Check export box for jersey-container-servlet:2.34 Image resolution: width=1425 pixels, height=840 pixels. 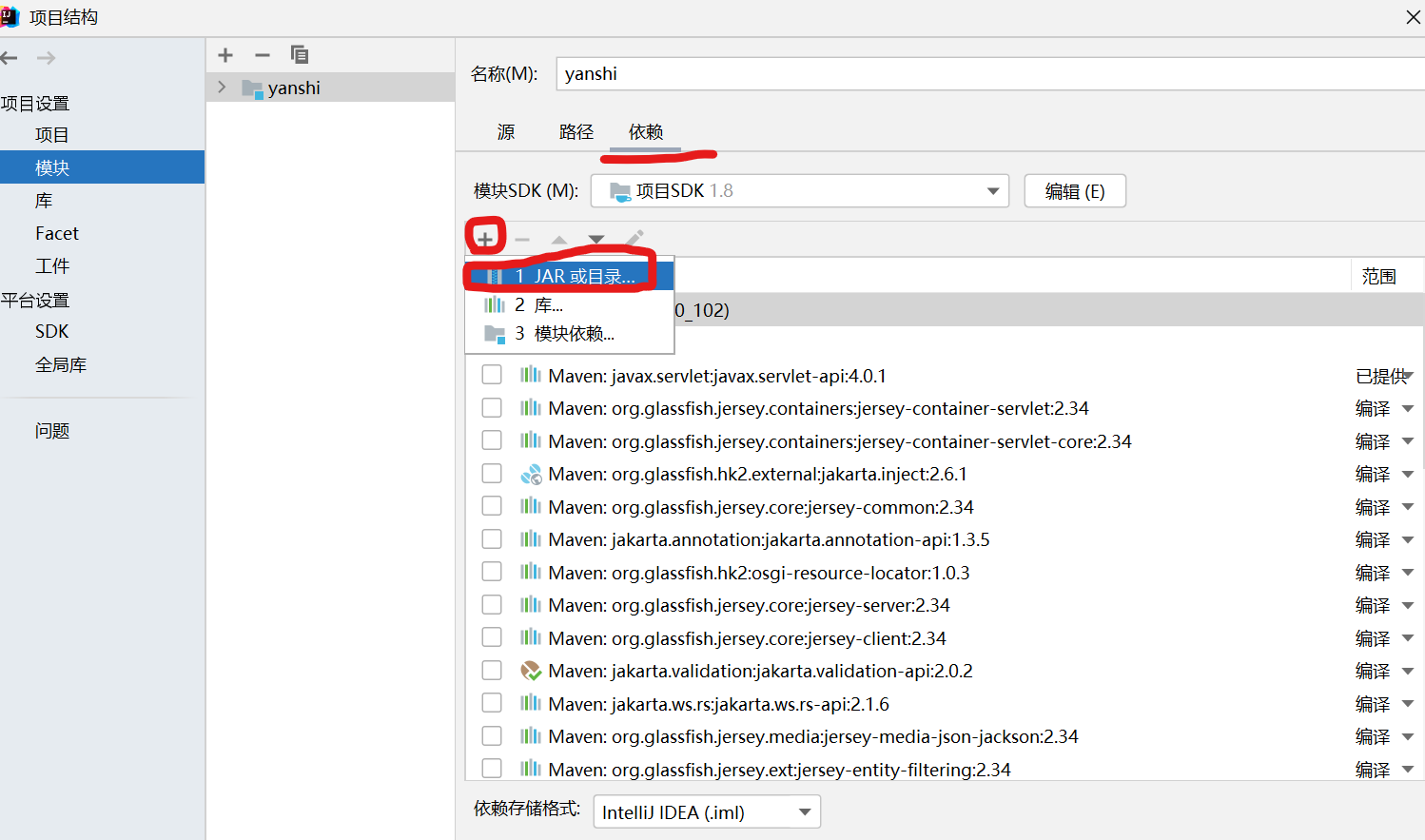tap(492, 407)
